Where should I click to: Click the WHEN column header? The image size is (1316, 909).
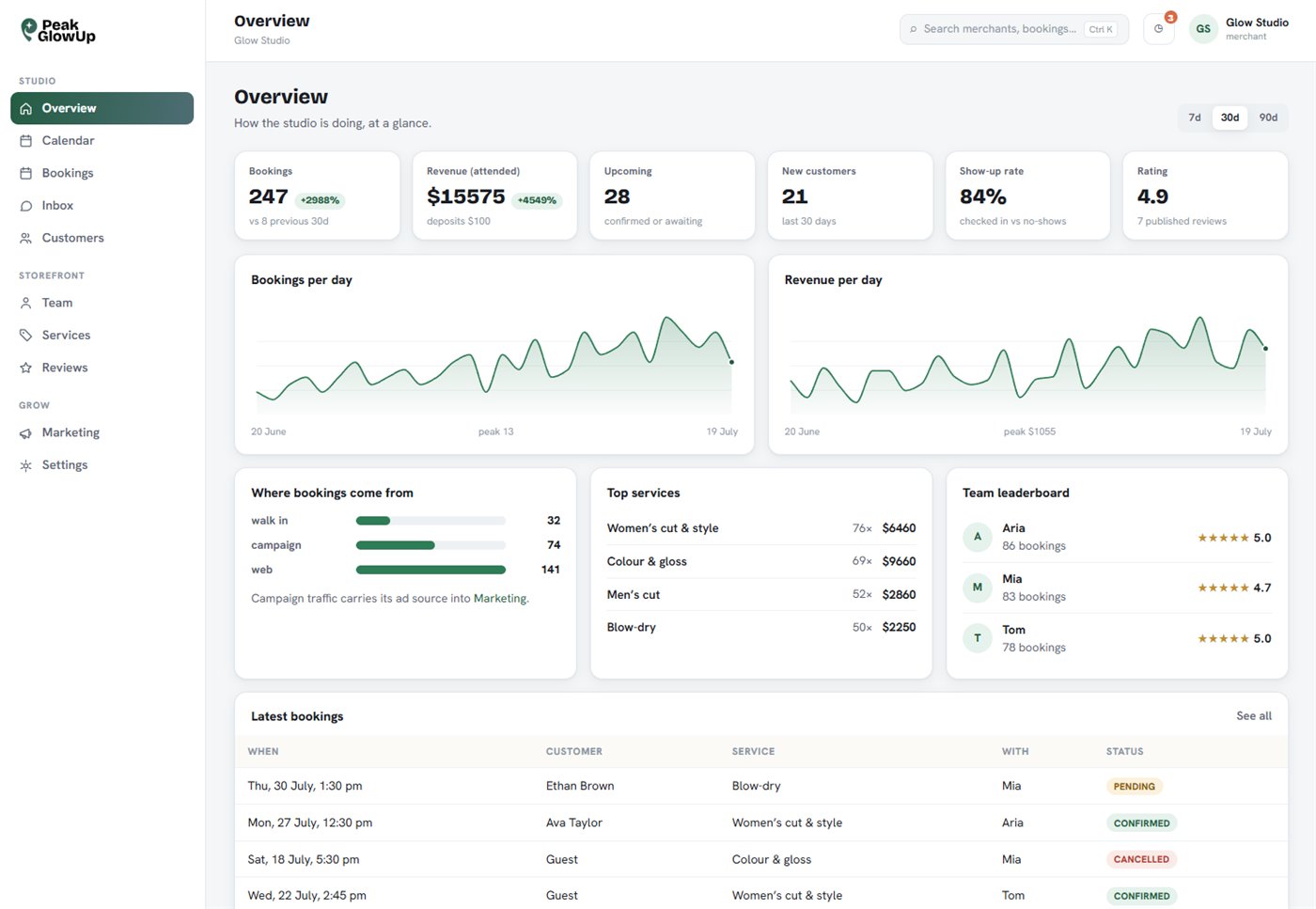tap(263, 752)
